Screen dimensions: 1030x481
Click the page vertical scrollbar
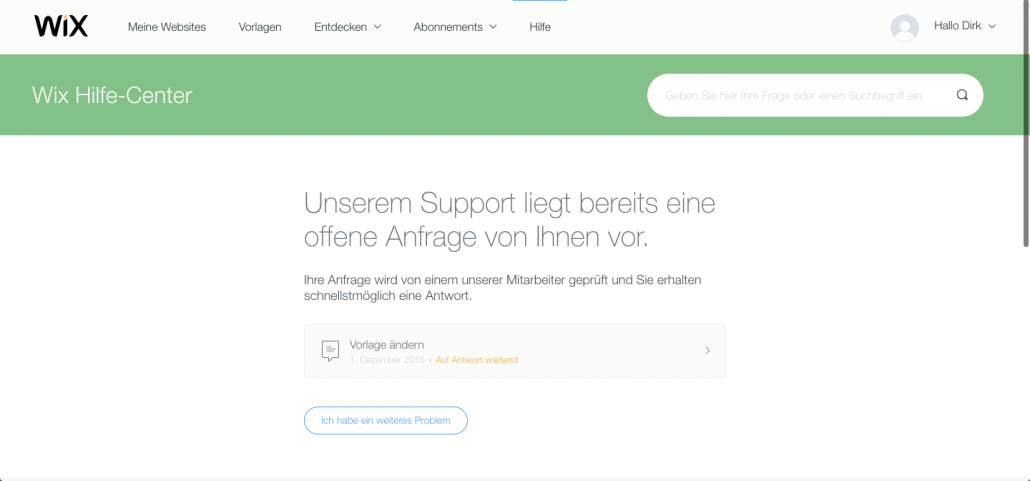[x=1026, y=125]
